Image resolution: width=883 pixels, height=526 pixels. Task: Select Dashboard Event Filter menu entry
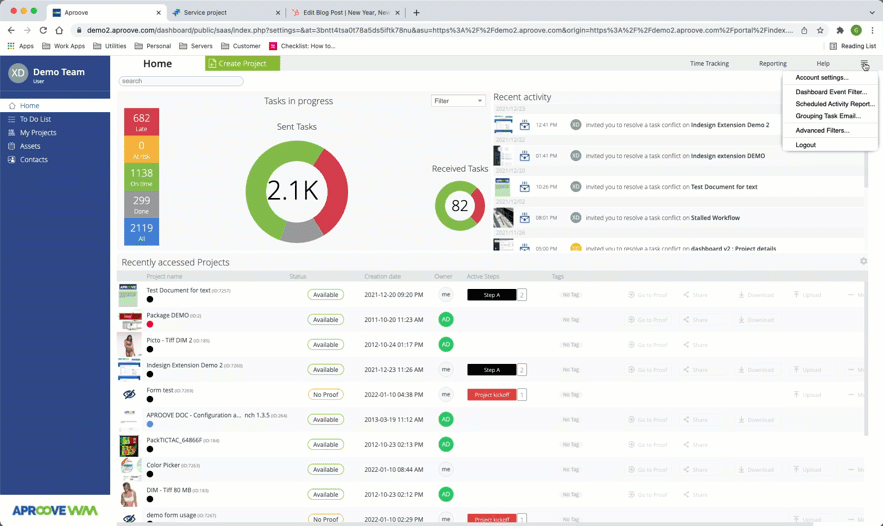tap(831, 92)
